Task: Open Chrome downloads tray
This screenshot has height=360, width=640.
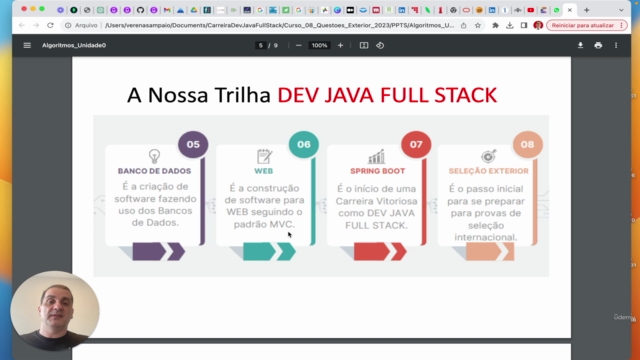Action: tap(510, 25)
